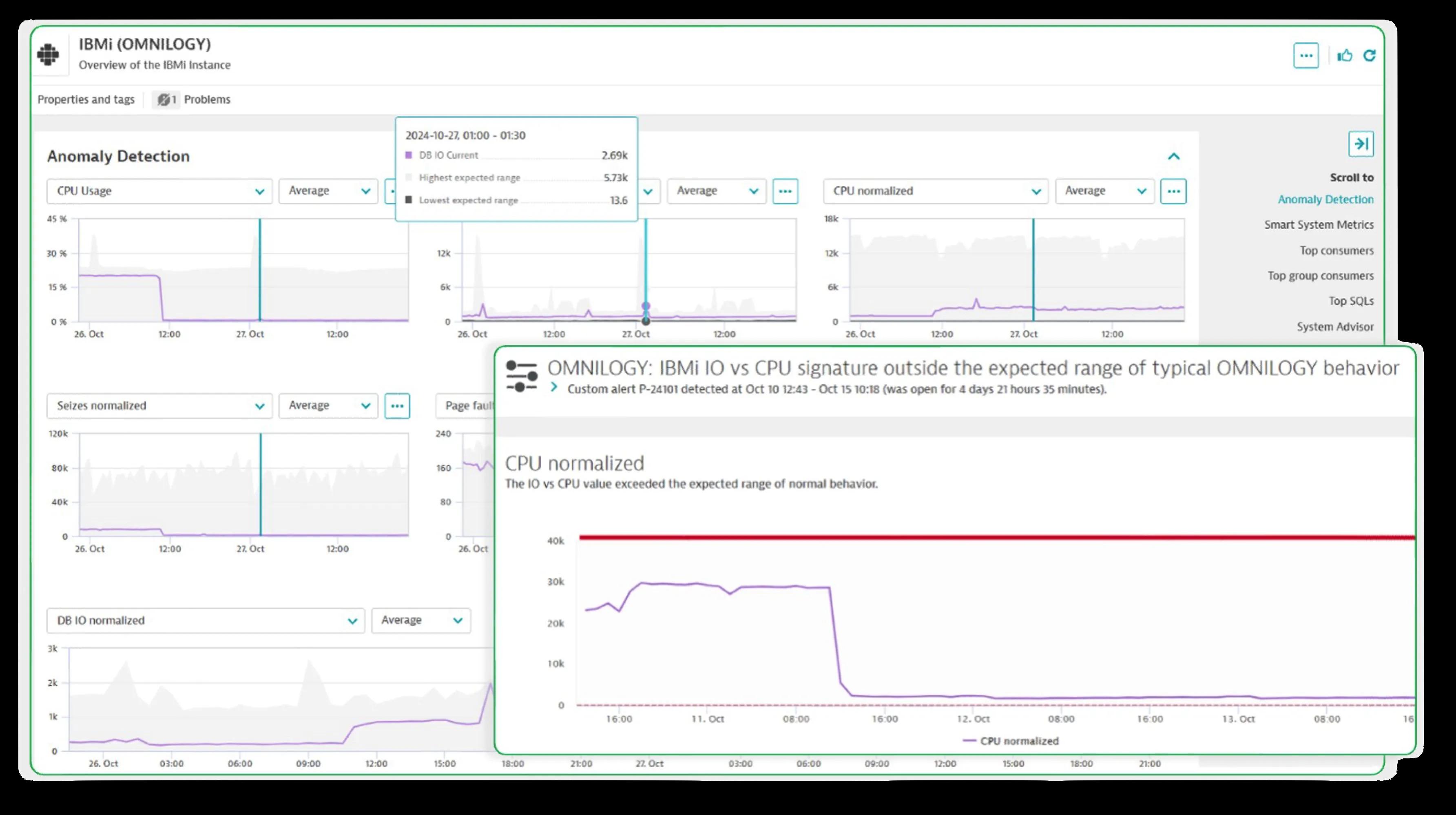
Task: Open Average dropdown next to Seizes normalized
Action: click(x=328, y=406)
